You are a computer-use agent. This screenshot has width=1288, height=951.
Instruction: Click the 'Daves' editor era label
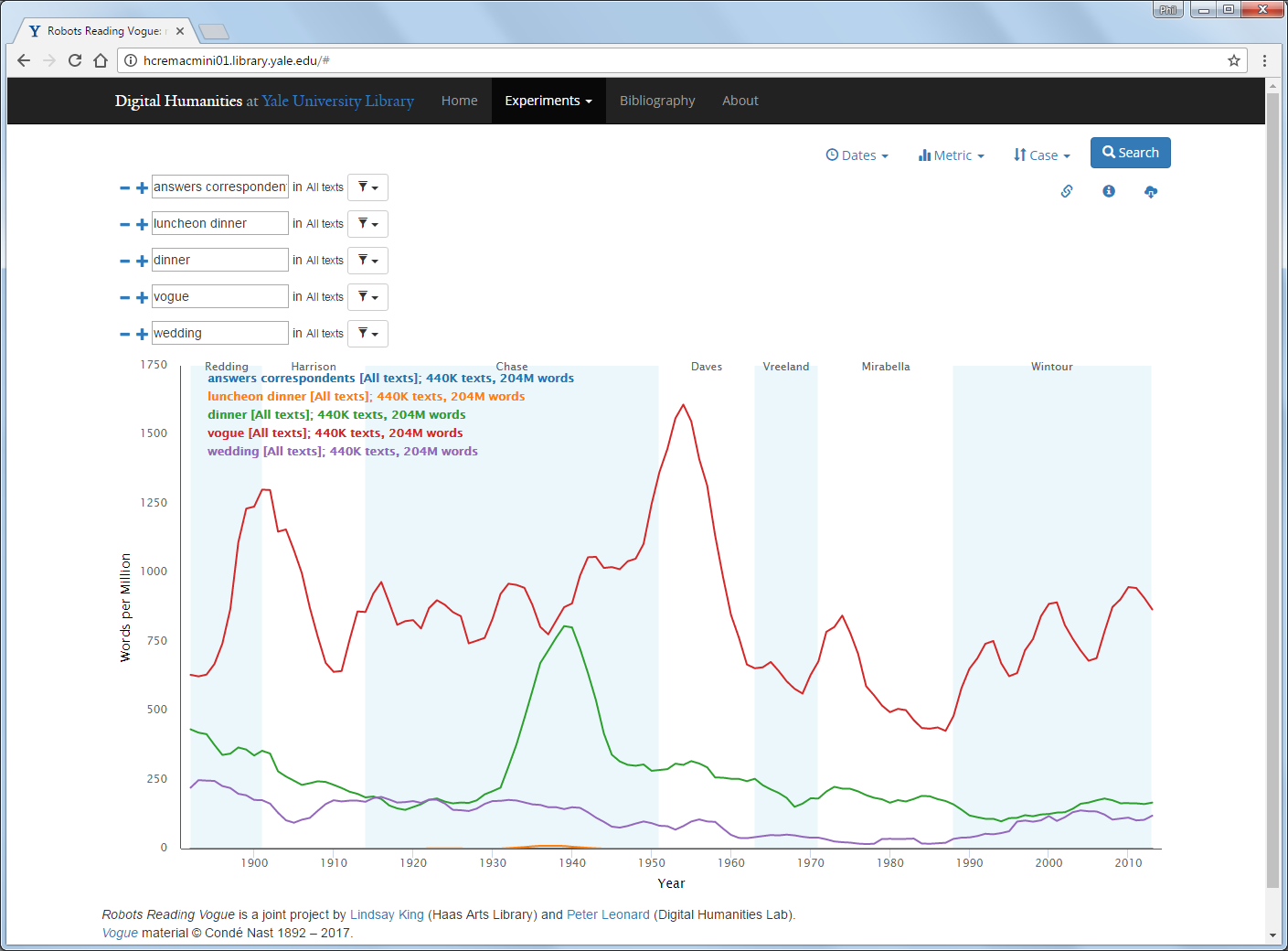point(707,367)
